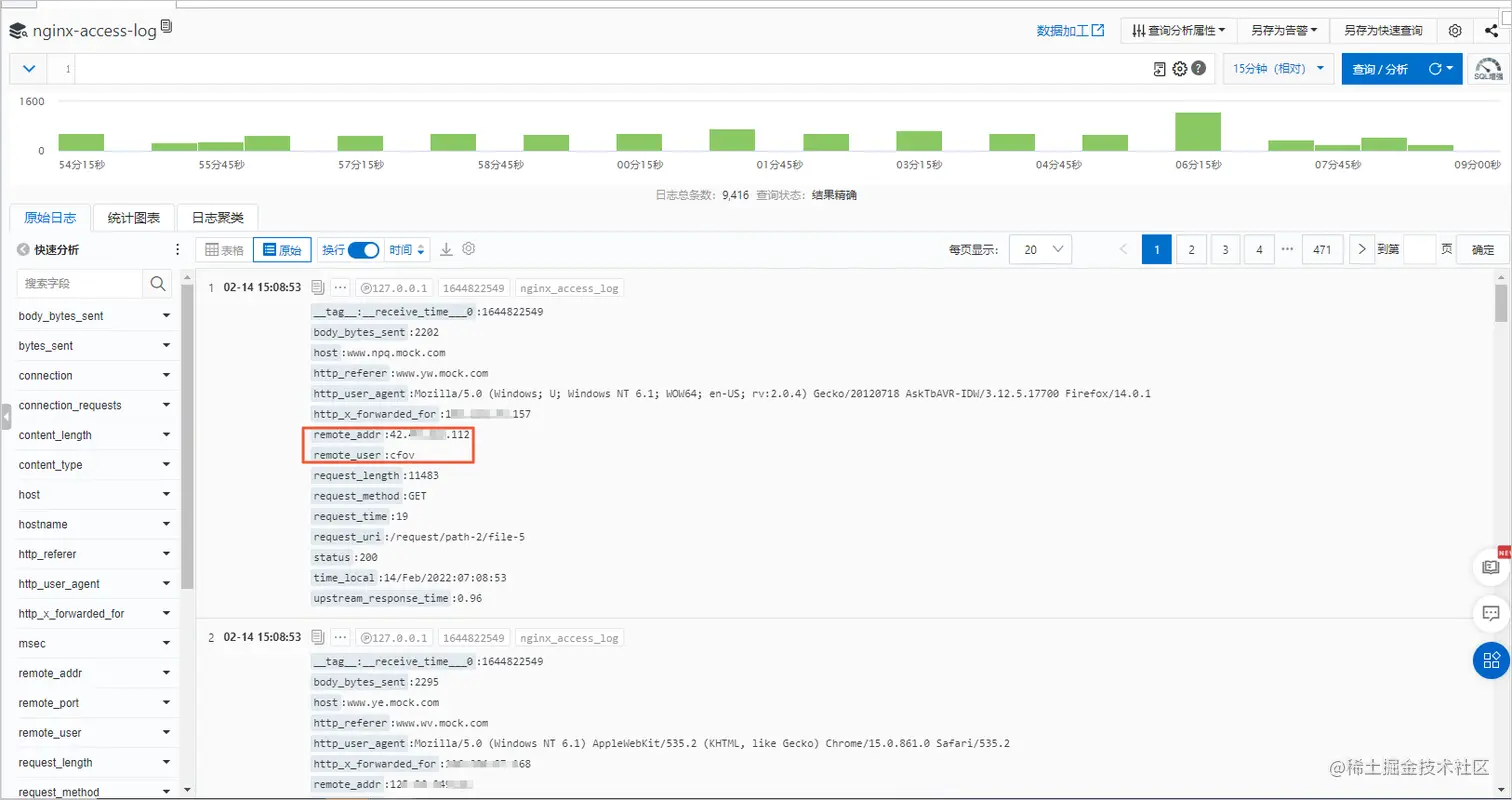Jump to last page 471
Viewport: 1512px width, 800px height.
pos(1322,250)
